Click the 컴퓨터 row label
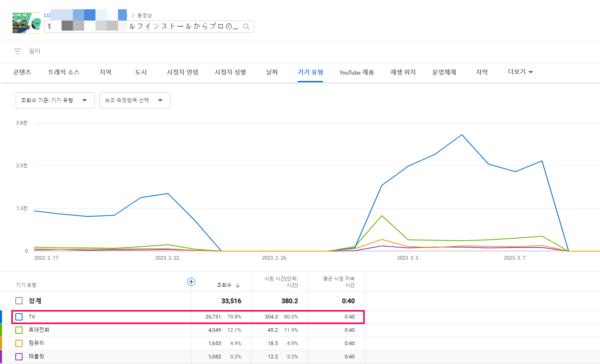The image size is (600, 364). pos(36,343)
